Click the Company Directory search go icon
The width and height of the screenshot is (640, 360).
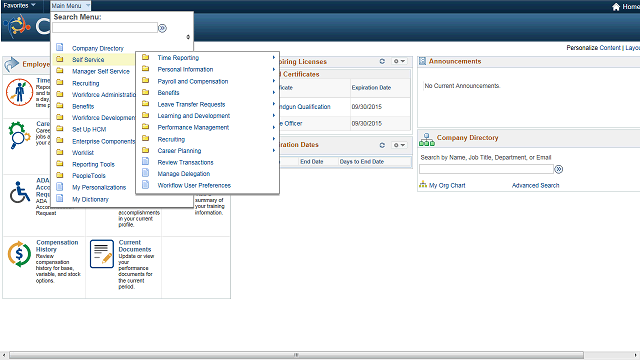click(559, 169)
